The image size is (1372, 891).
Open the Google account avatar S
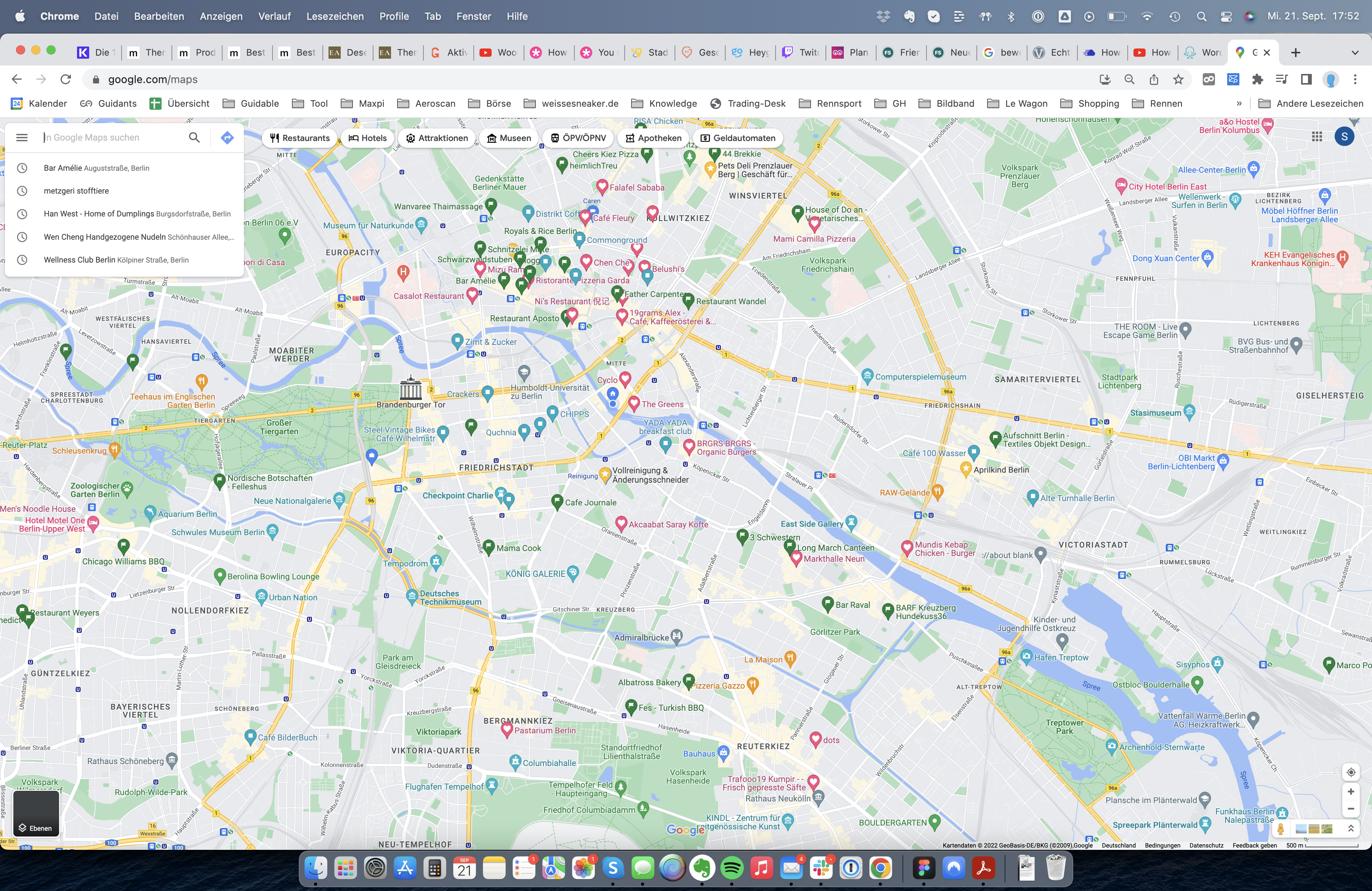click(1345, 136)
